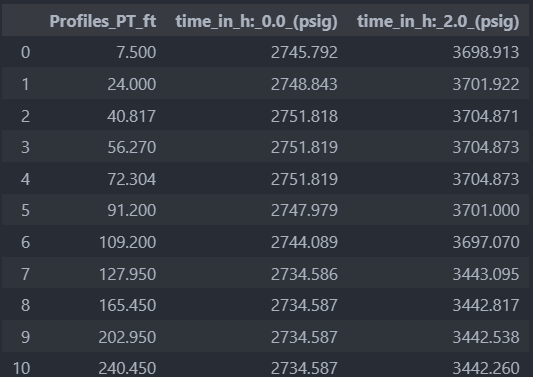Click the cell value 3704.871
Image resolution: width=533 pixels, height=377 pixels.
pos(486,116)
